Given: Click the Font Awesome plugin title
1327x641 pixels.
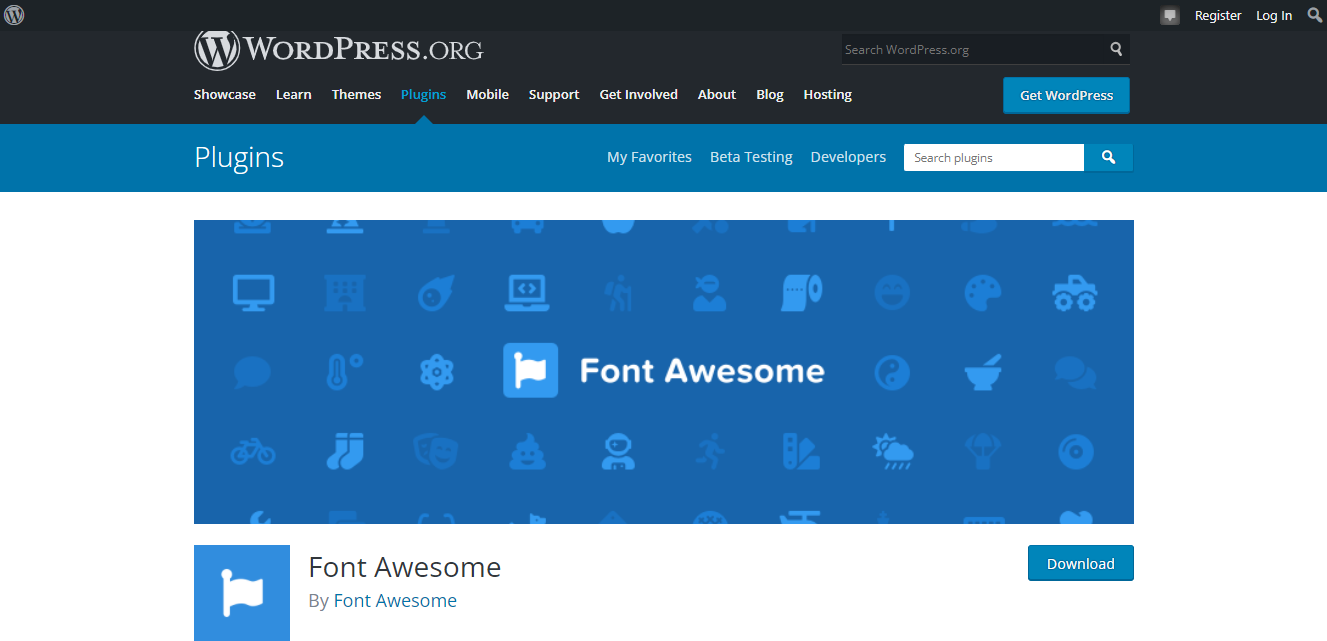Looking at the screenshot, I should (x=405, y=567).
